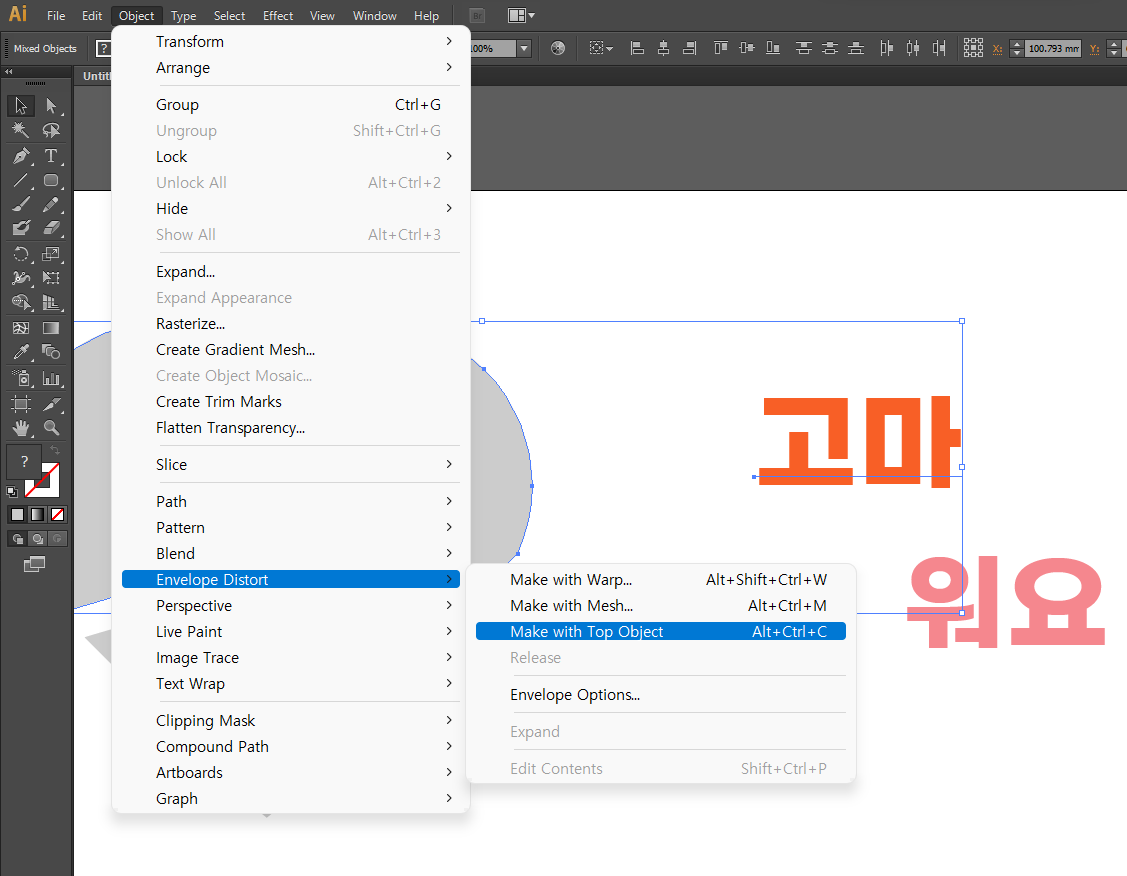1127x876 pixels.
Task: Expand the Lock submenu
Action: pos(290,157)
